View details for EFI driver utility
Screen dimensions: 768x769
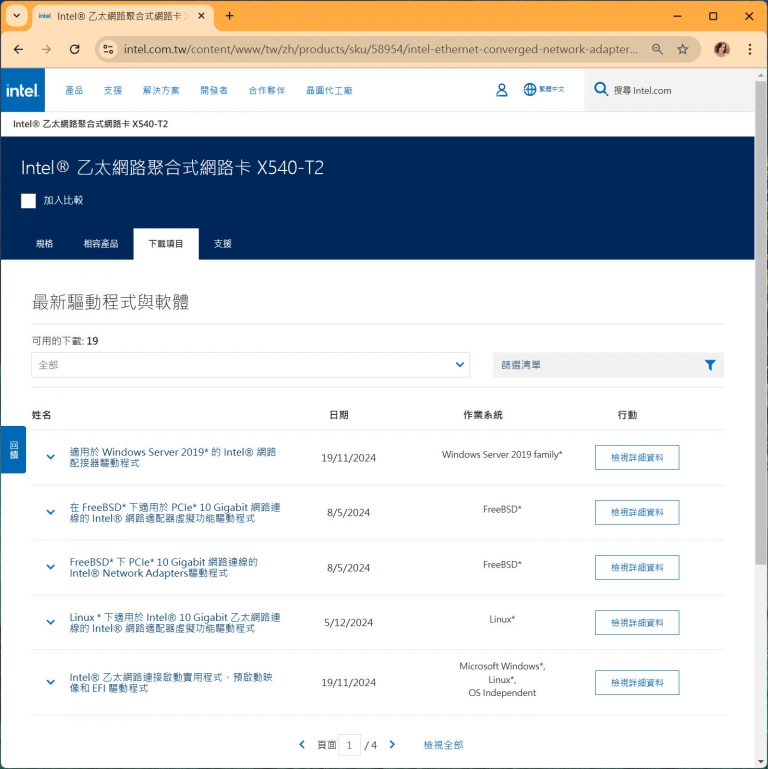[637, 682]
